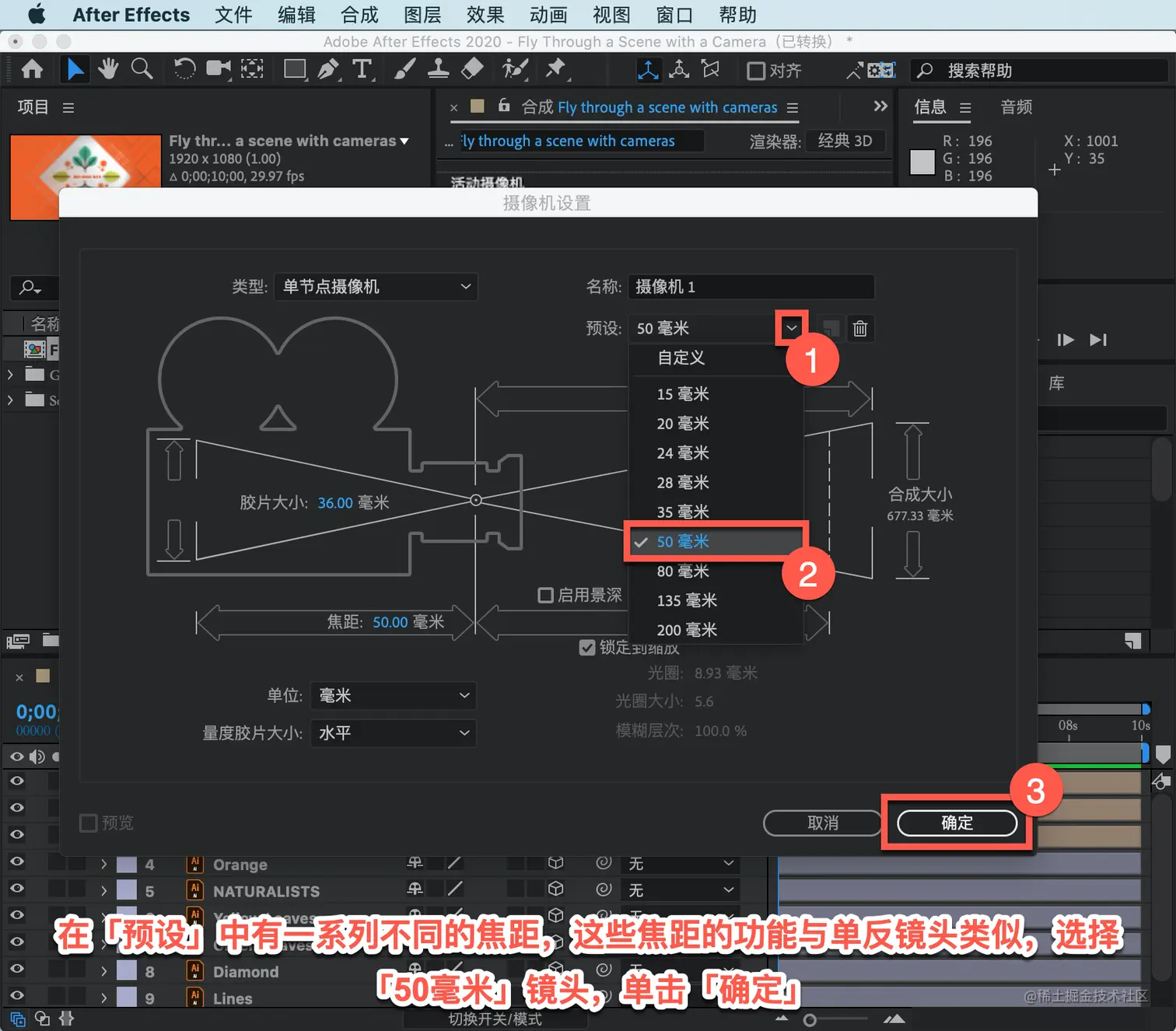The height and width of the screenshot is (1031, 1176).
Task: Hide the Diamond layer
Action: tap(16, 969)
